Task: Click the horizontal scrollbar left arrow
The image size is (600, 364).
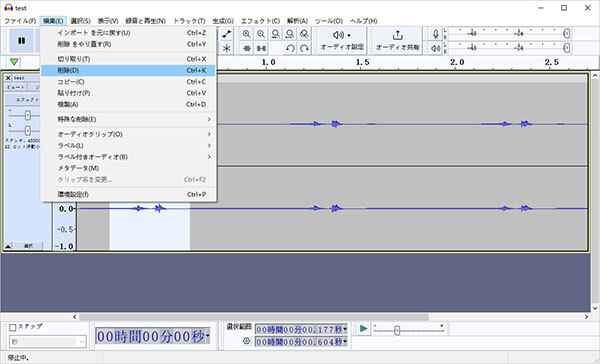Action: click(75, 317)
